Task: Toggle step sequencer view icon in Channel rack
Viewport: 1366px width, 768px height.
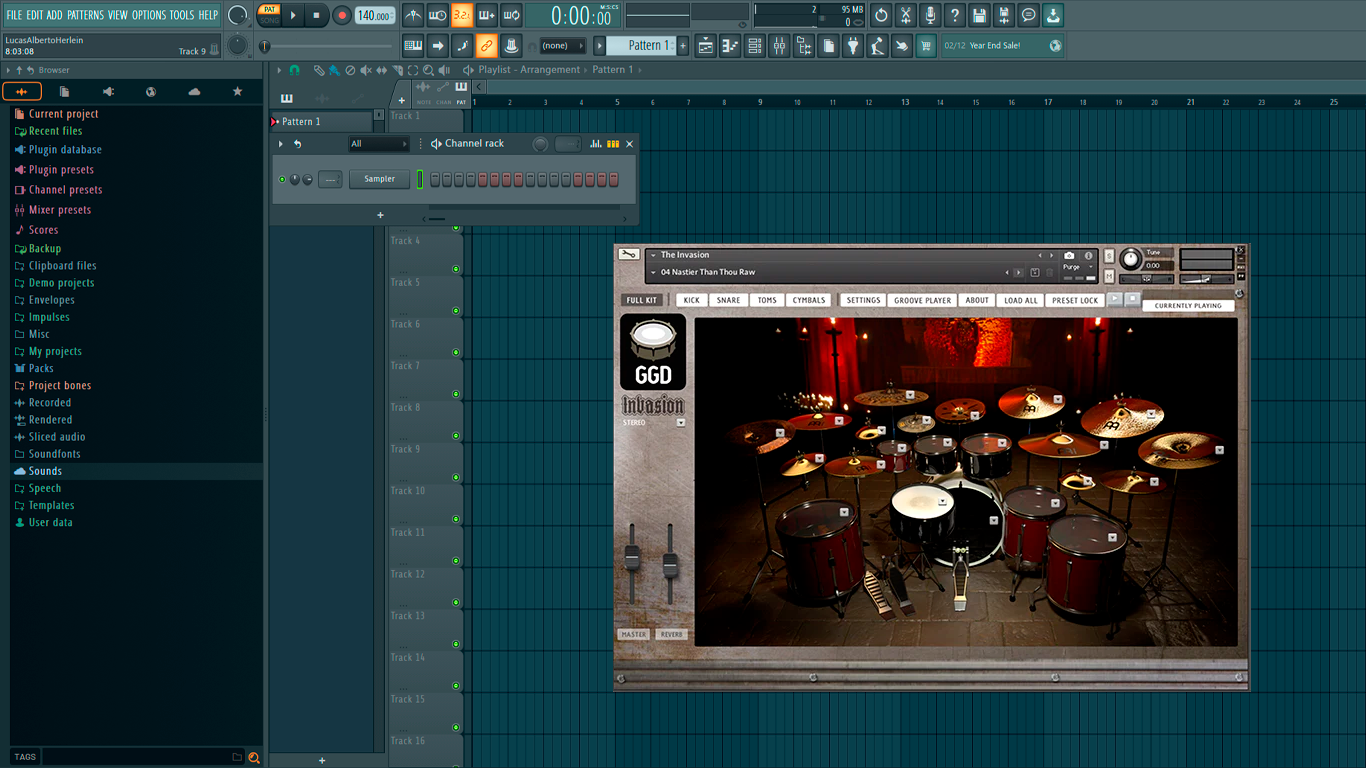Action: [613, 144]
